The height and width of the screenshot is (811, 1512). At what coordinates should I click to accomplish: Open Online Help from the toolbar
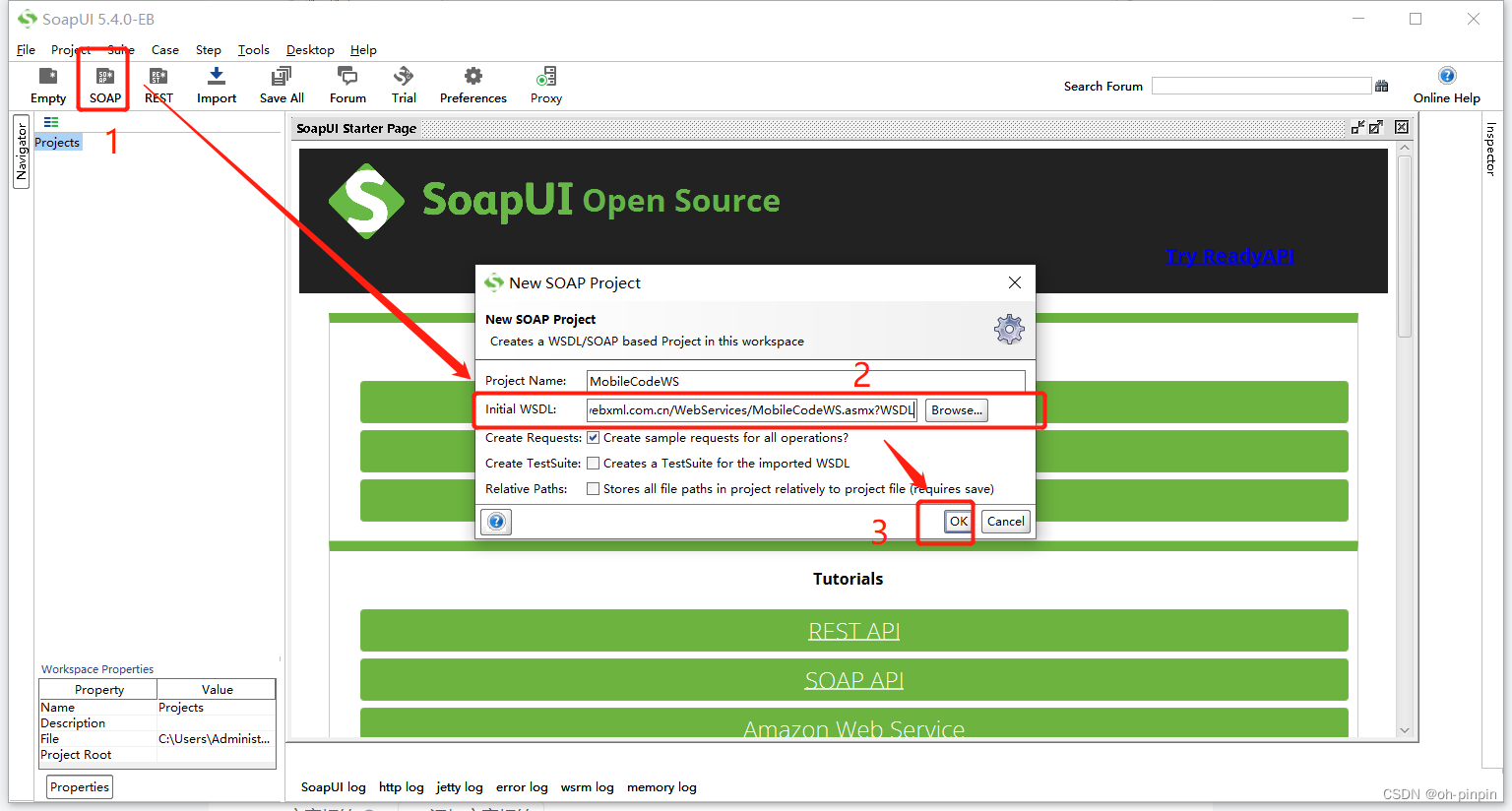(1446, 85)
